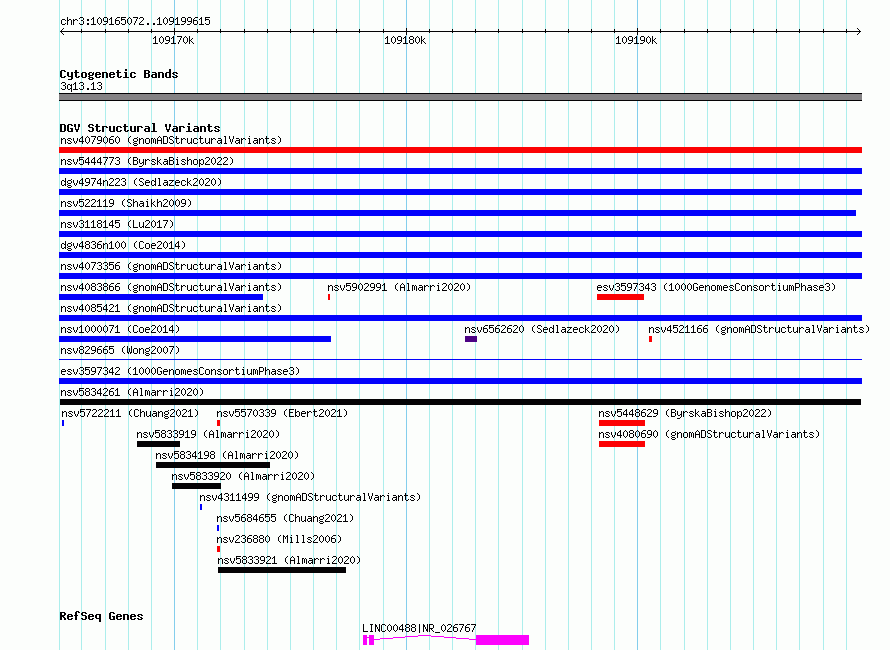Click the 109190k ruler tick label
This screenshot has height=650, width=890.
[636, 40]
